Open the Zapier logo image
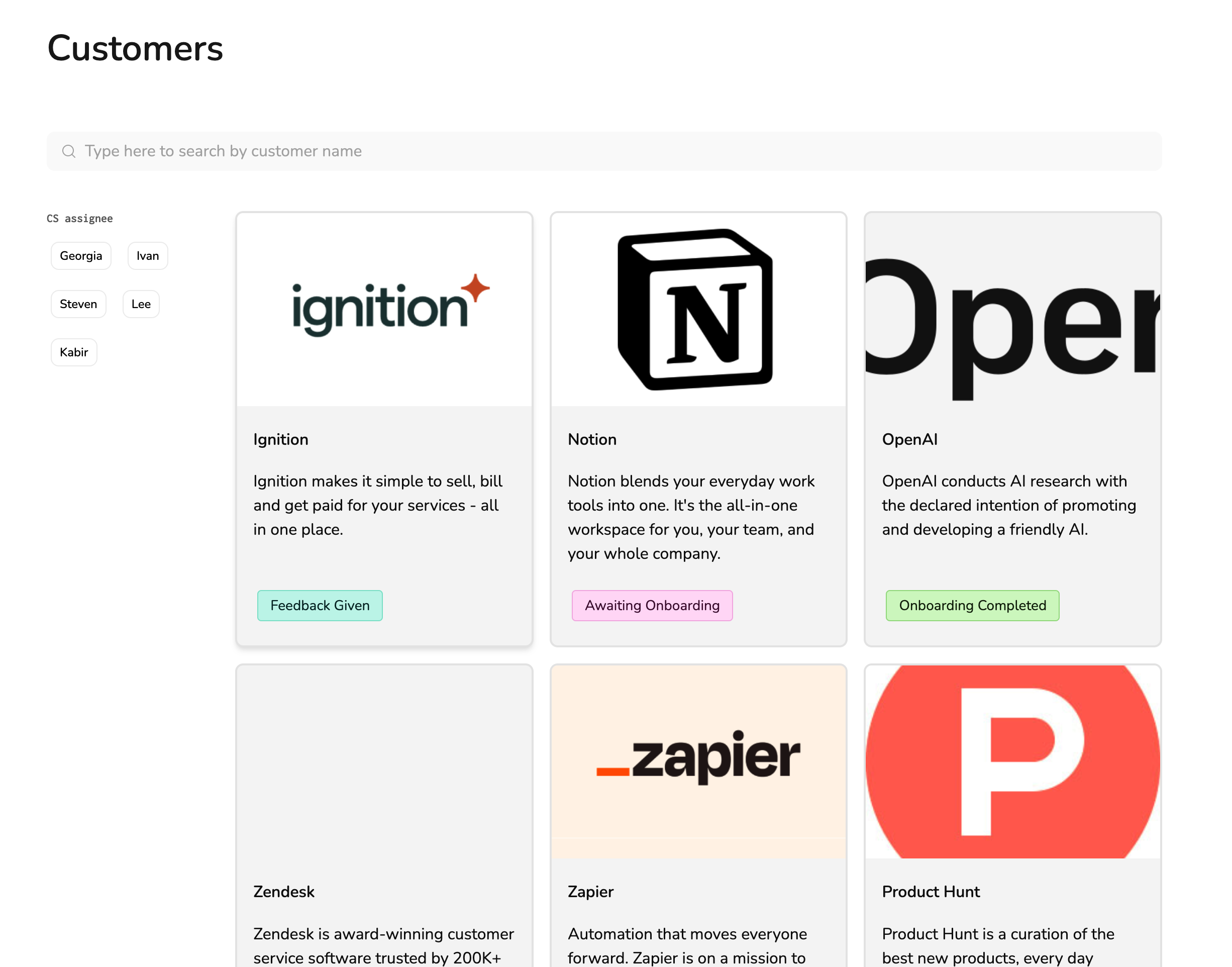This screenshot has height=967, width=1232. click(x=698, y=762)
